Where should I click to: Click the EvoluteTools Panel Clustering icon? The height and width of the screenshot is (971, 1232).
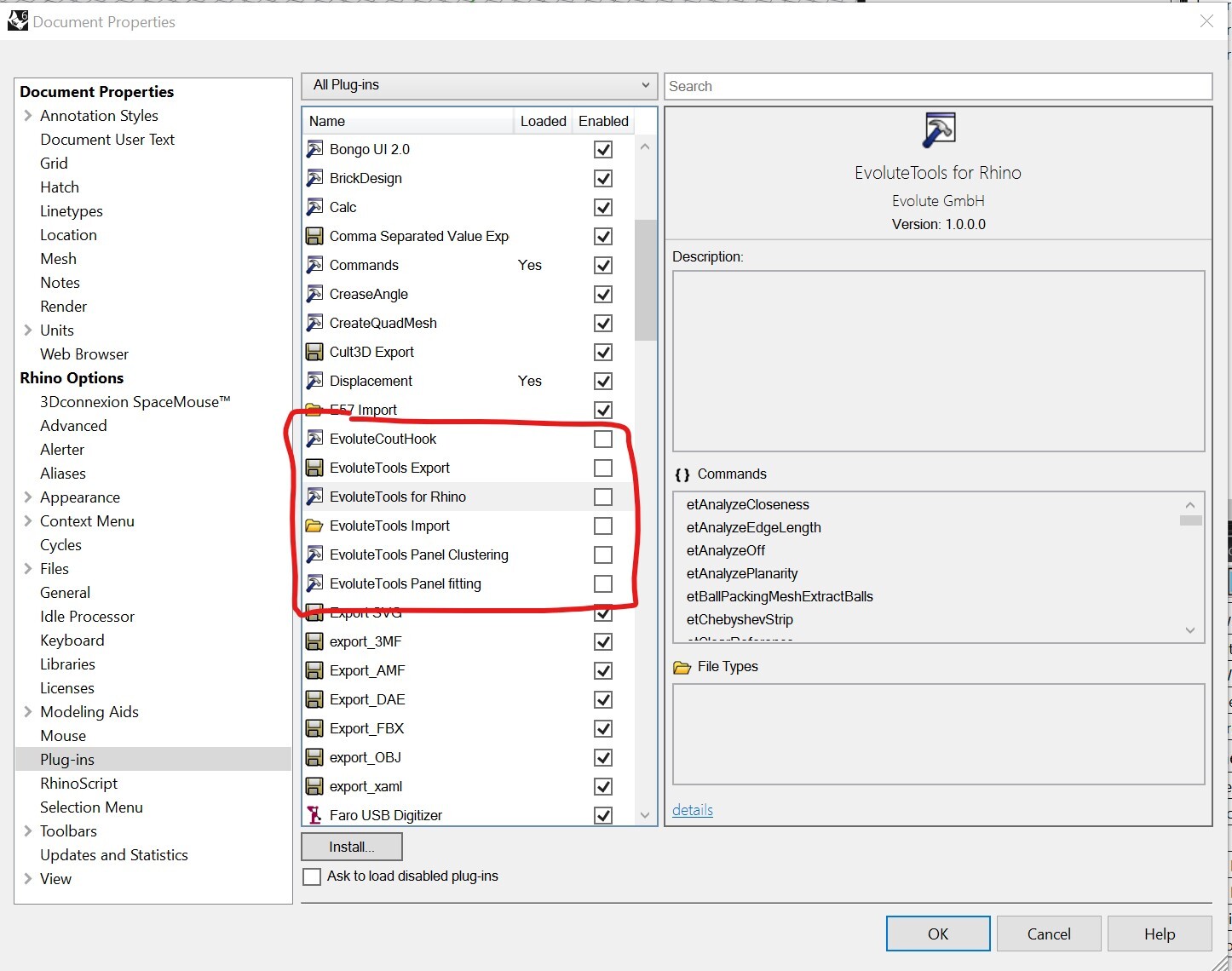(x=314, y=554)
